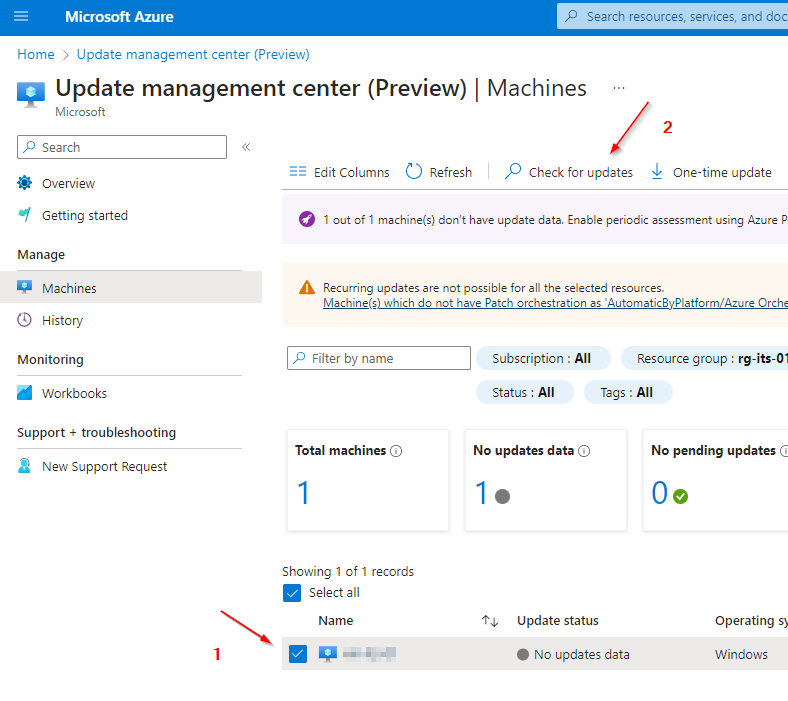The width and height of the screenshot is (788, 701).
Task: Click the Total machines count 1
Action: [303, 493]
